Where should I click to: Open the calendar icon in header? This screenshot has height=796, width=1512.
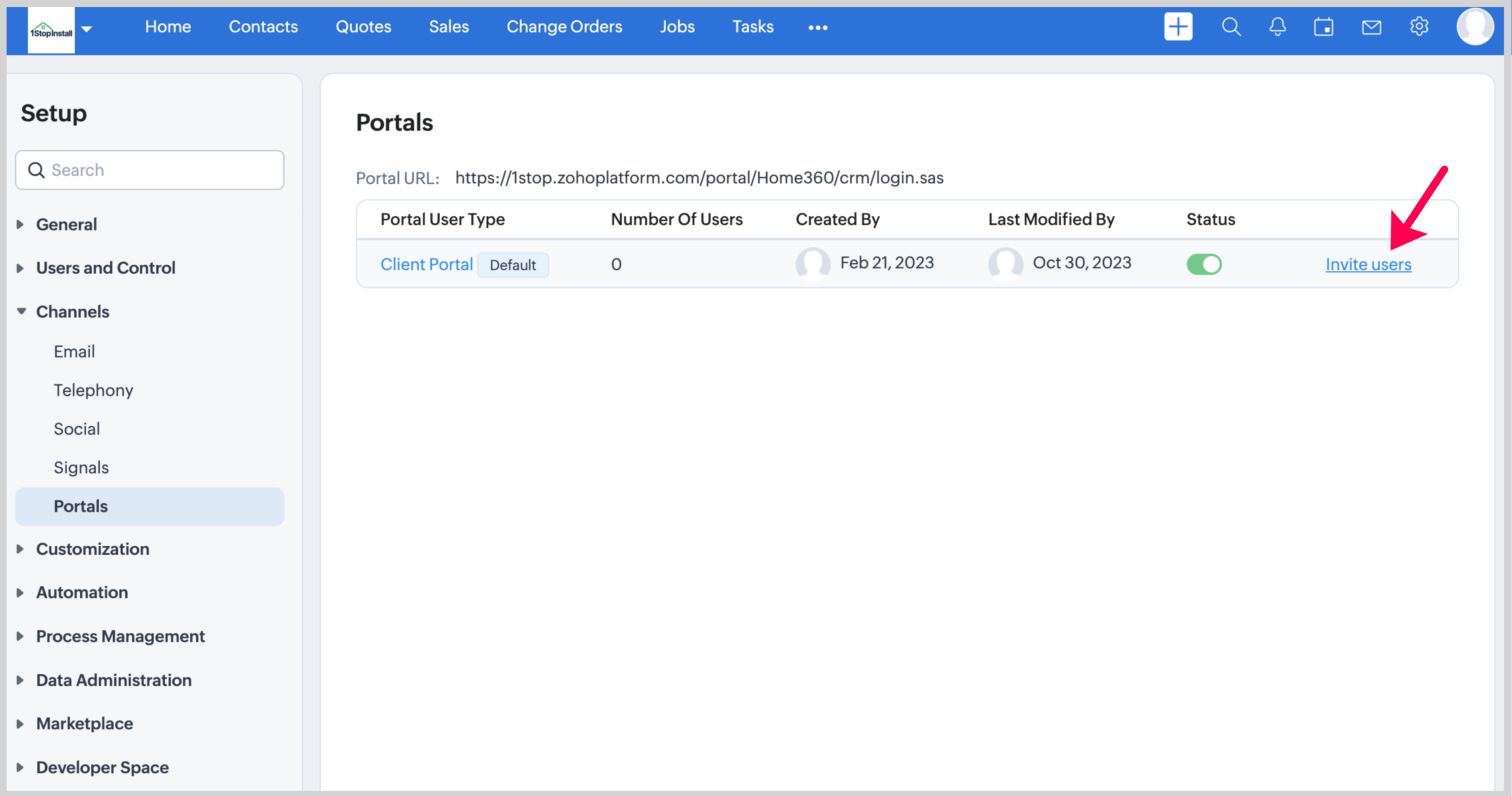click(1323, 27)
